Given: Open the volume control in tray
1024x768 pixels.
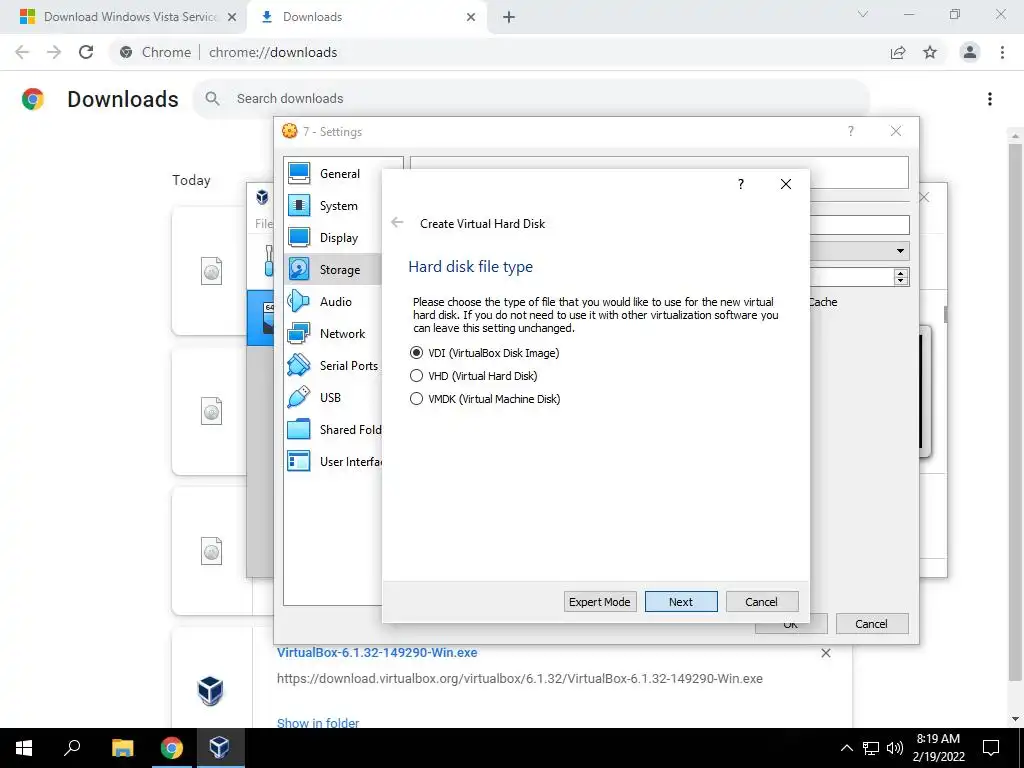Looking at the screenshot, I should pos(895,748).
